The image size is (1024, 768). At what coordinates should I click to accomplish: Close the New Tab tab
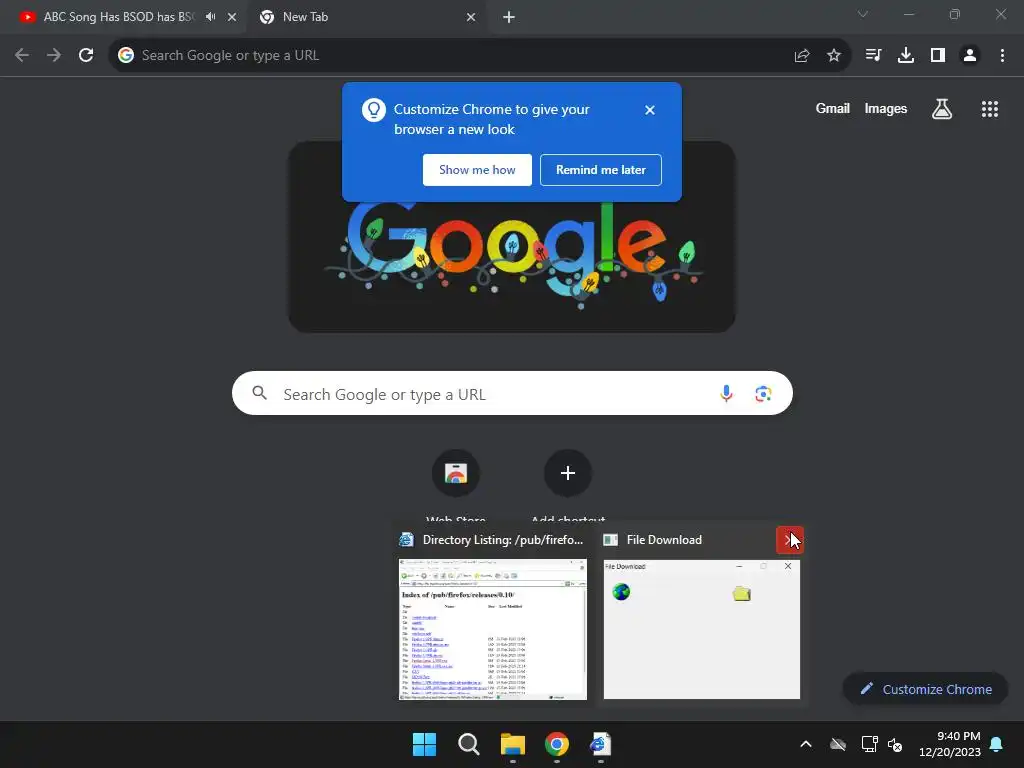[x=471, y=17]
